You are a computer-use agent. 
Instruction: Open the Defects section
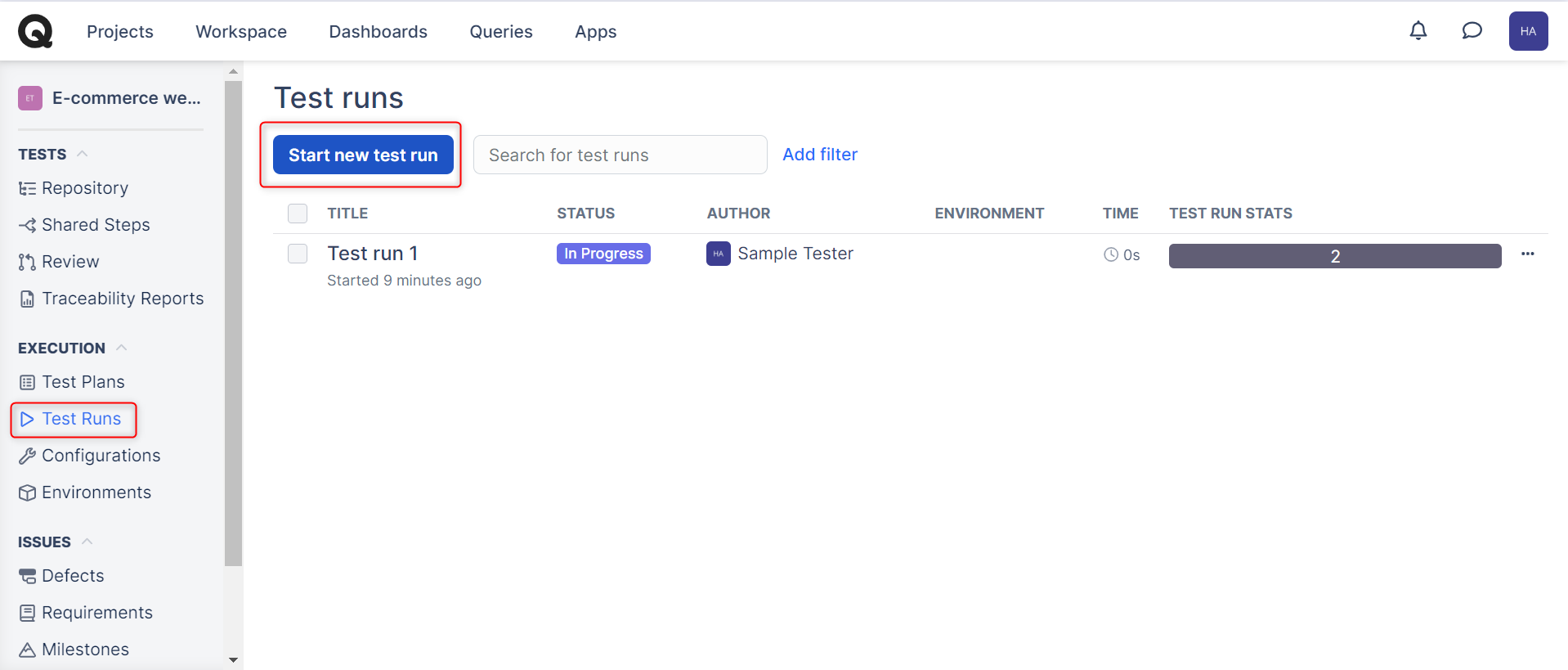73,576
